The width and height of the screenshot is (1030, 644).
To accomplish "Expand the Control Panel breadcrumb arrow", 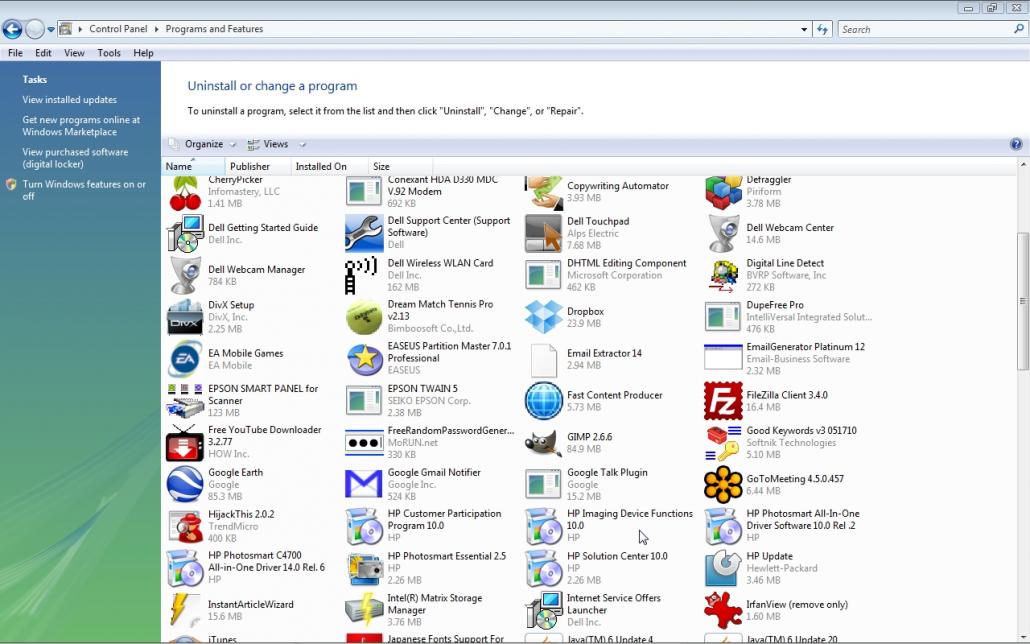I will tap(156, 29).
